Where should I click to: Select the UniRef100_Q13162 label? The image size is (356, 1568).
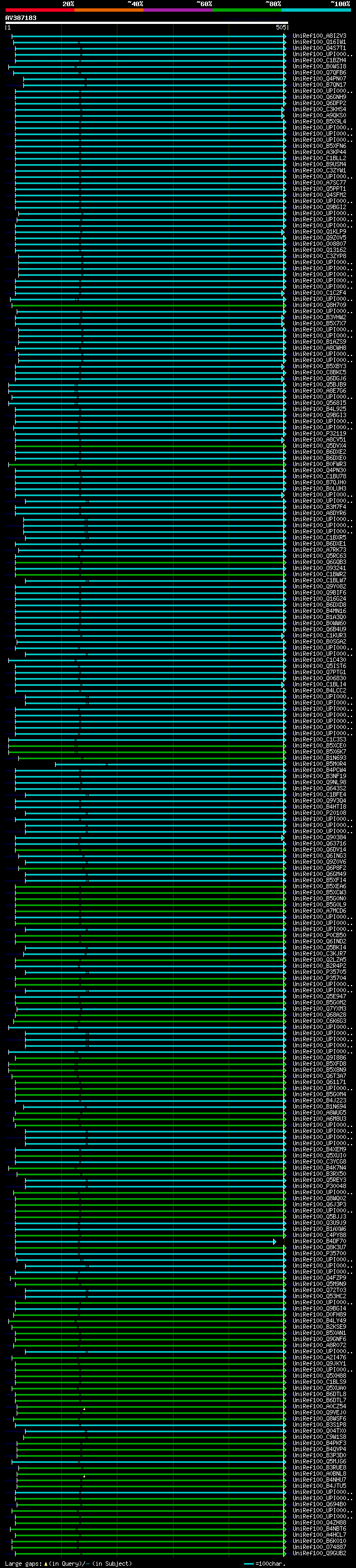(319, 250)
